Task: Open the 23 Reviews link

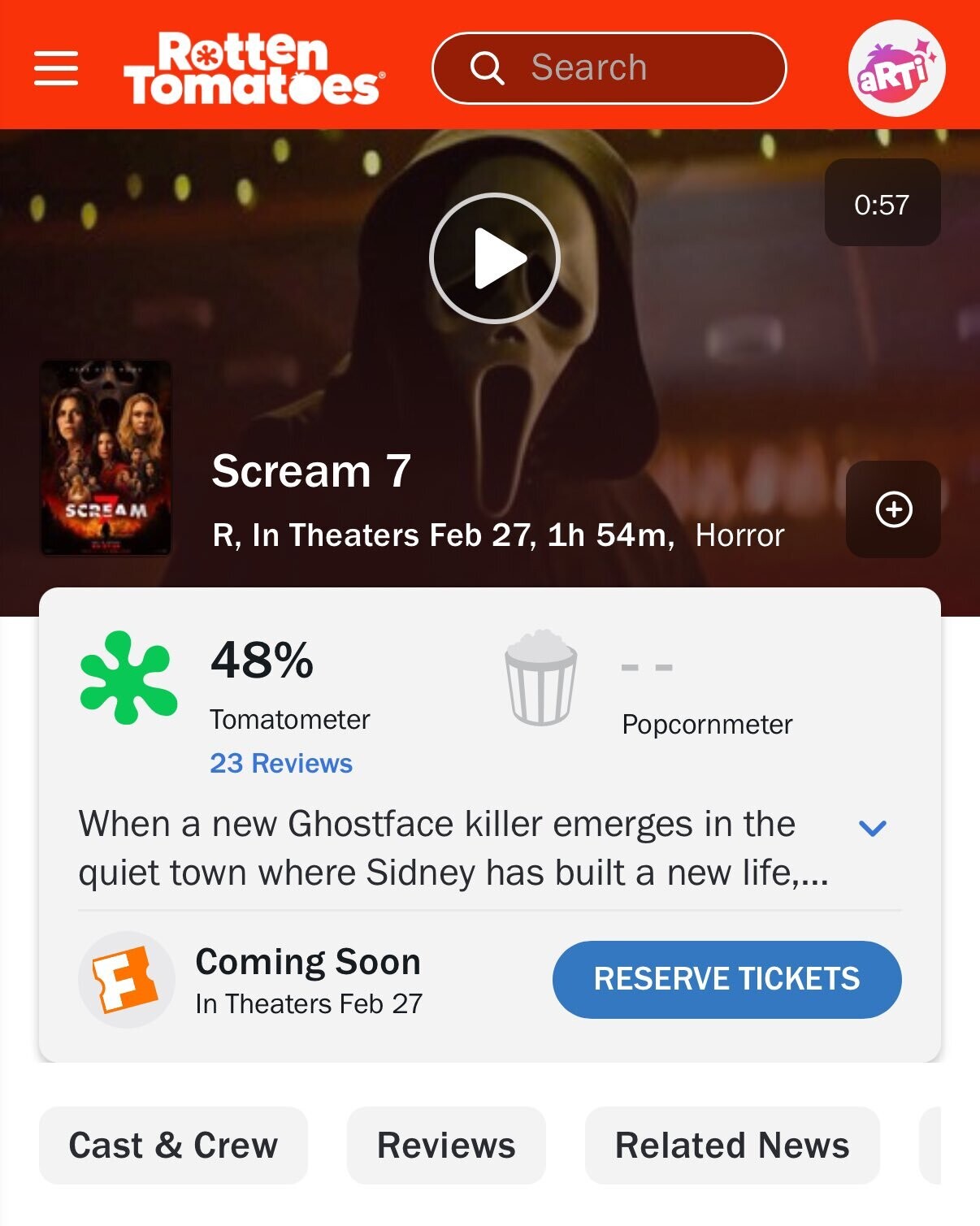Action: (281, 763)
